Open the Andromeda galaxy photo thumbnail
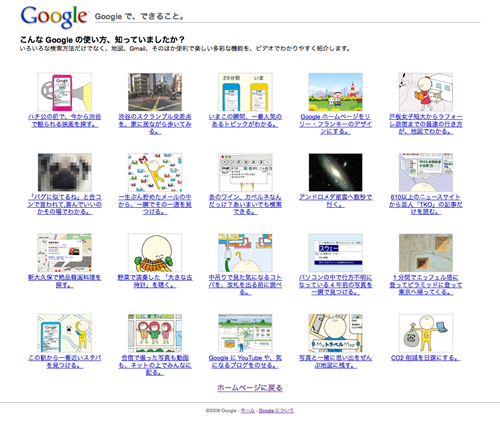The image size is (500, 423). [336, 172]
